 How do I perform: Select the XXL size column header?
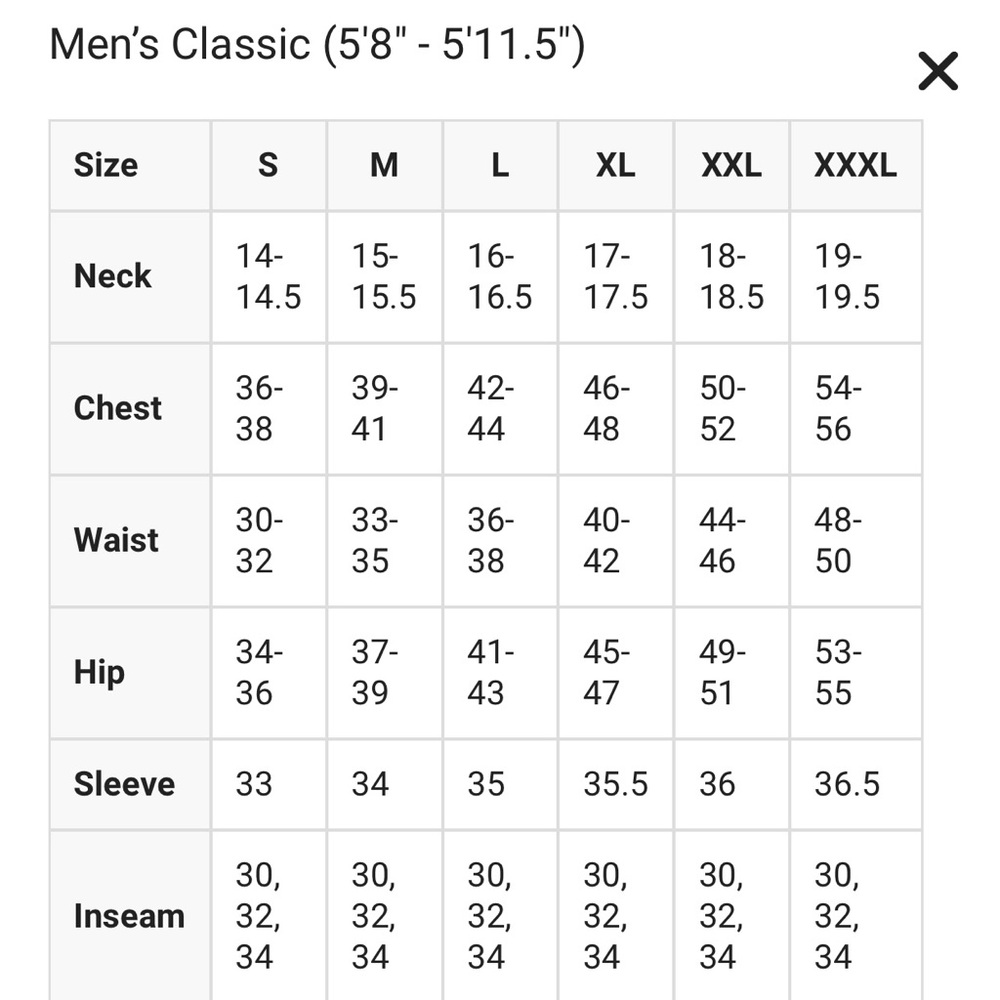click(732, 165)
